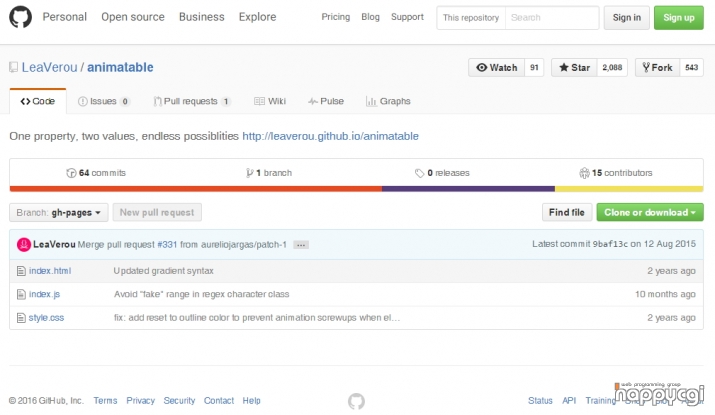Image resolution: width=715 pixels, height=415 pixels.
Task: Open the animatable repository name link
Action: click(x=120, y=67)
